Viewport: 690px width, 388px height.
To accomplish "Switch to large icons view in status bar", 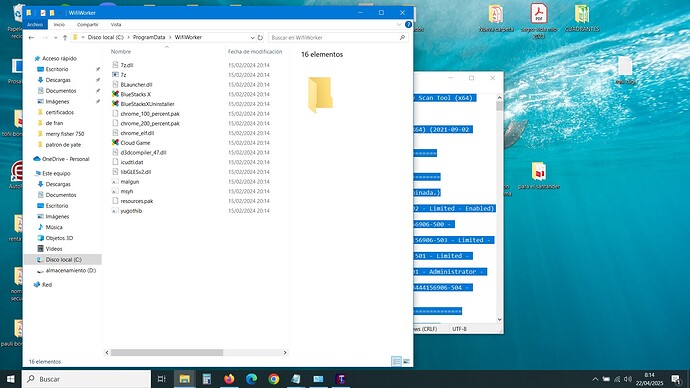I will click(407, 362).
